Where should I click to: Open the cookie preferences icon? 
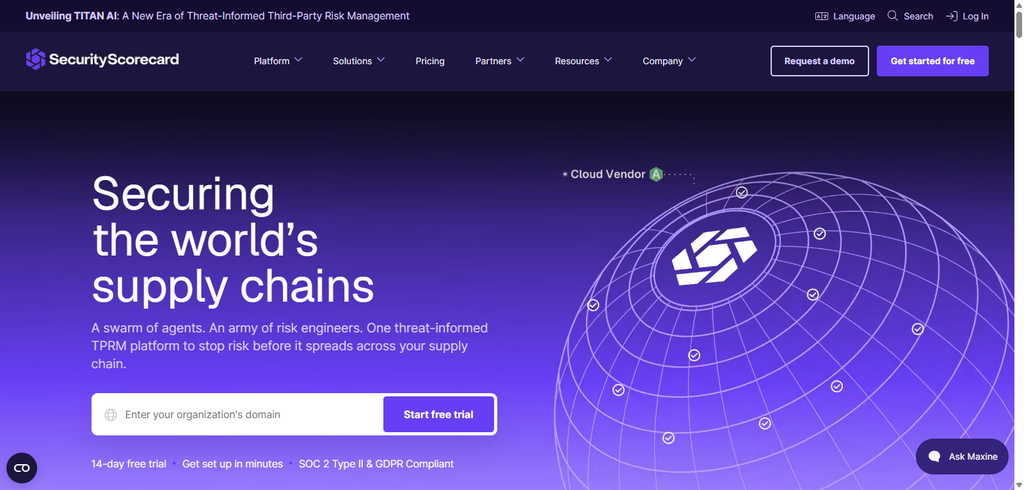pos(22,468)
